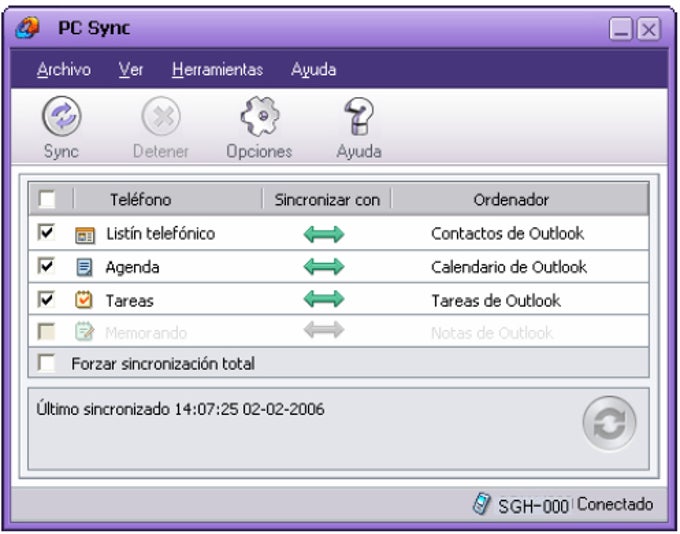
Task: Open the Ver menu
Action: pos(131,69)
